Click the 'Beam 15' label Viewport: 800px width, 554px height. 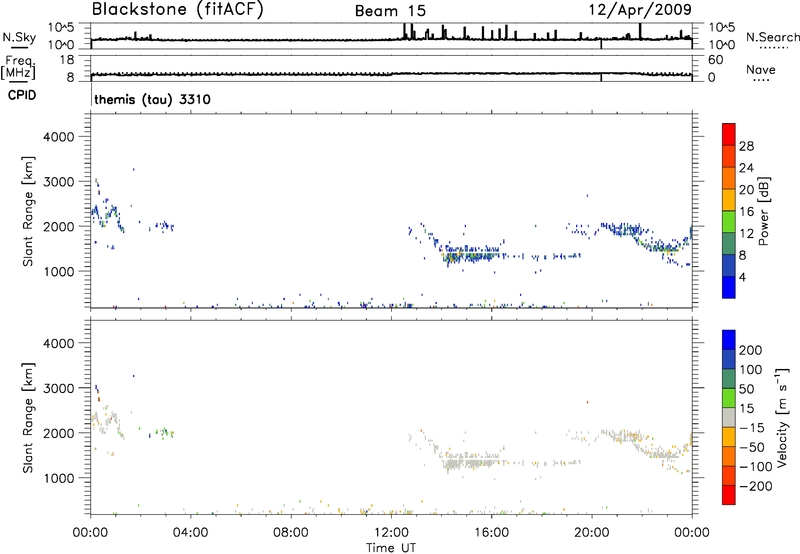point(390,11)
